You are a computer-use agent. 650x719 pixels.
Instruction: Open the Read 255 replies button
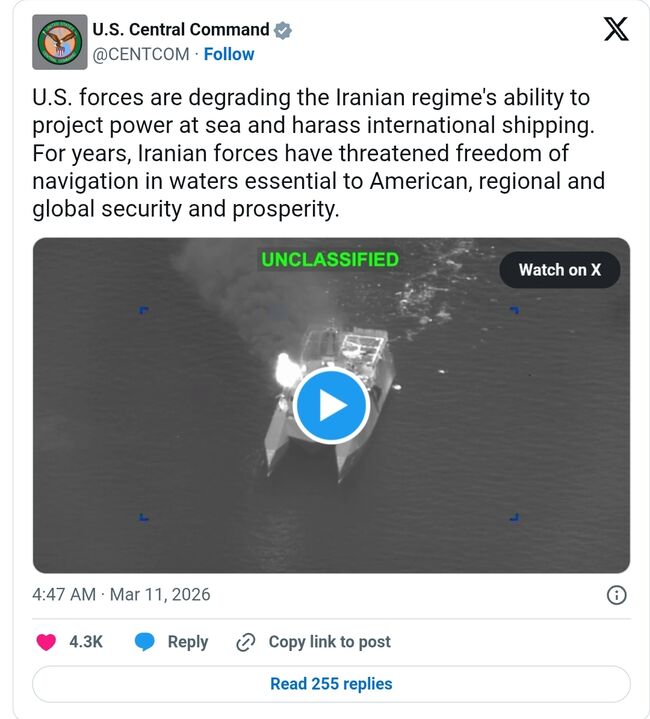[331, 684]
